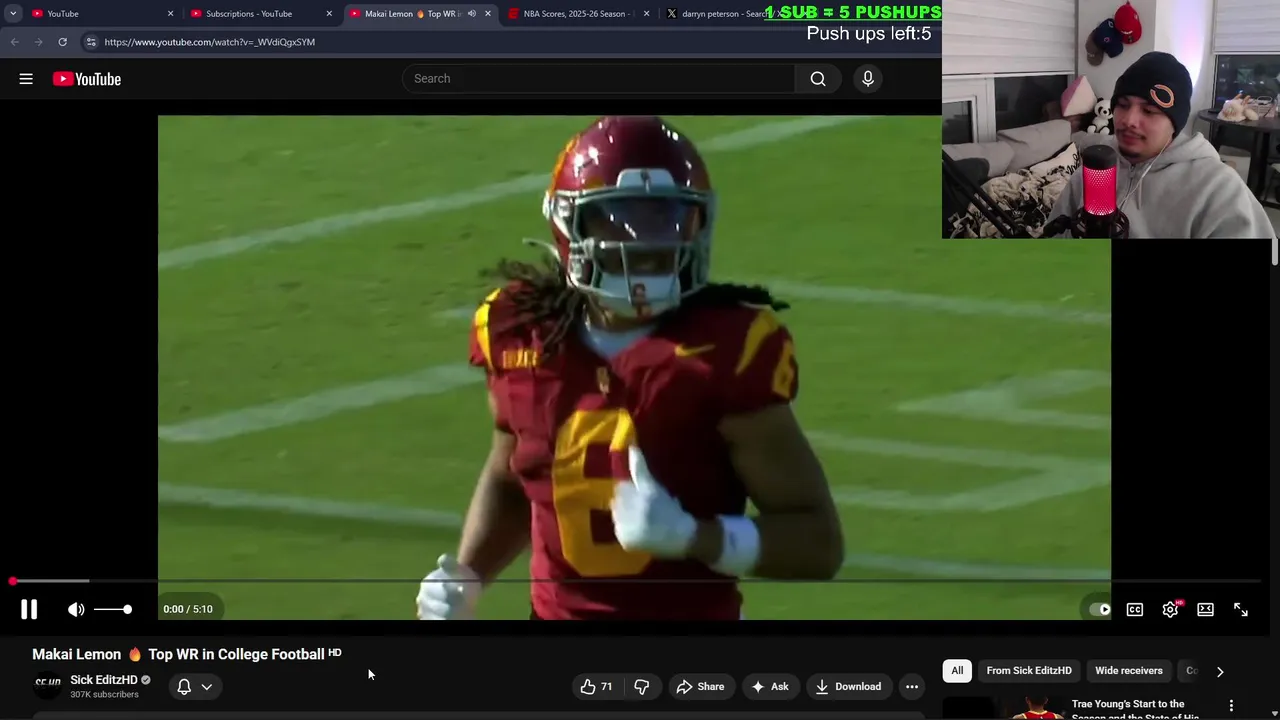Image resolution: width=1280 pixels, height=720 pixels.
Task: Share the video
Action: click(x=700, y=687)
